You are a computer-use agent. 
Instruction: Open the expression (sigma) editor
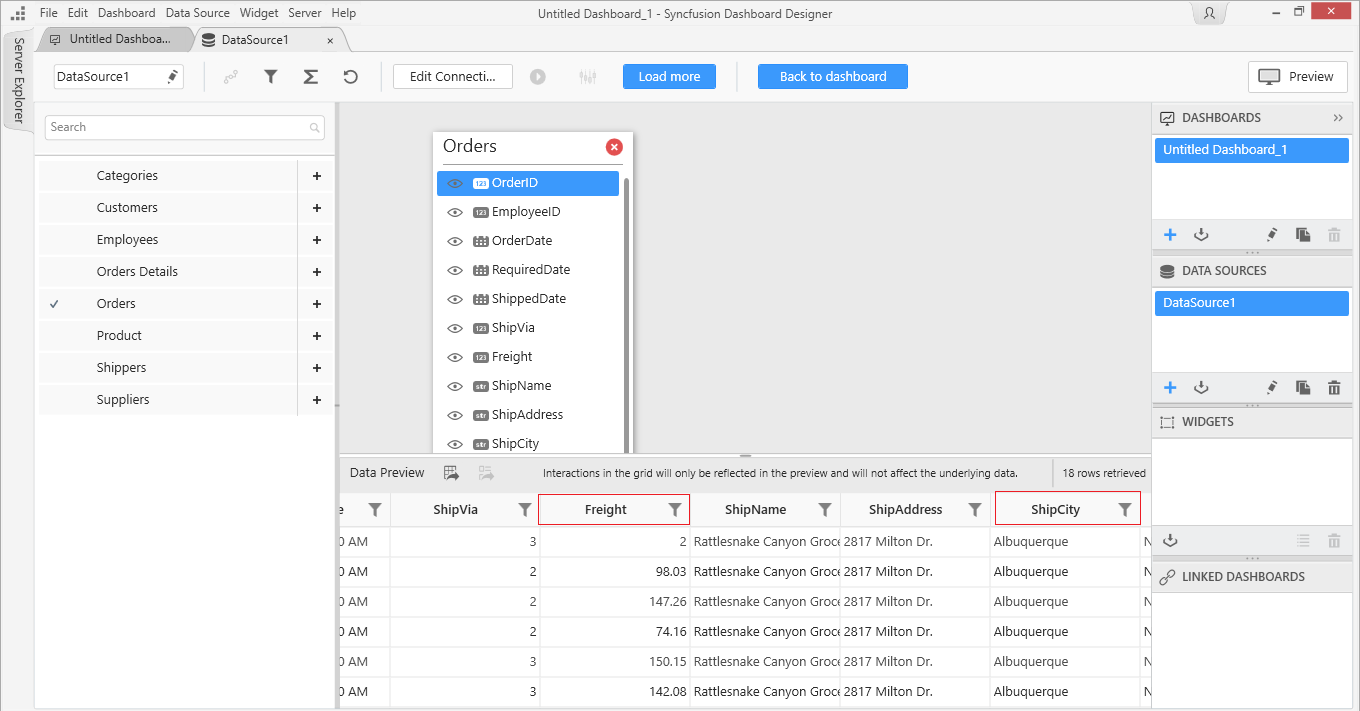(311, 77)
